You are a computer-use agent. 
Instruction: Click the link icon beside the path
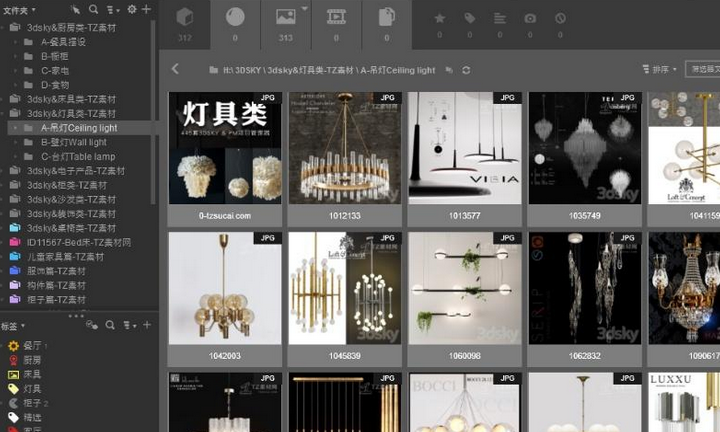coord(449,70)
